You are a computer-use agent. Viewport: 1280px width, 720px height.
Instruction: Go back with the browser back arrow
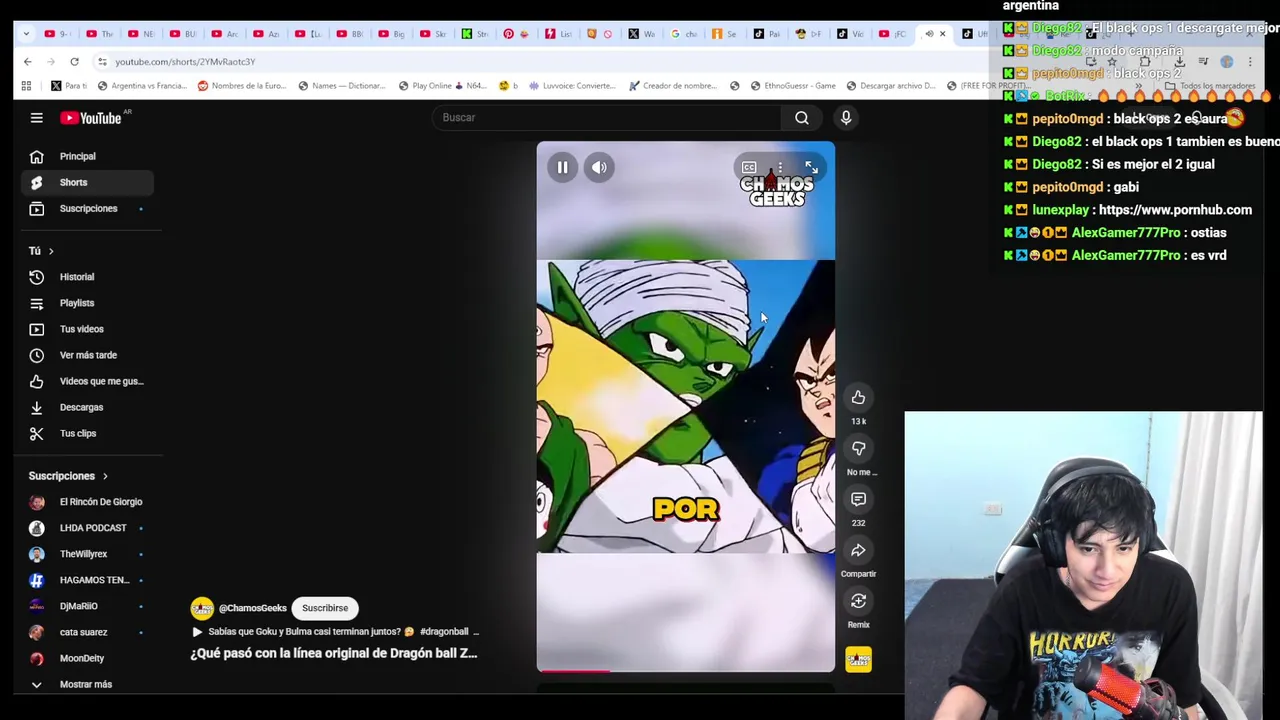27,62
